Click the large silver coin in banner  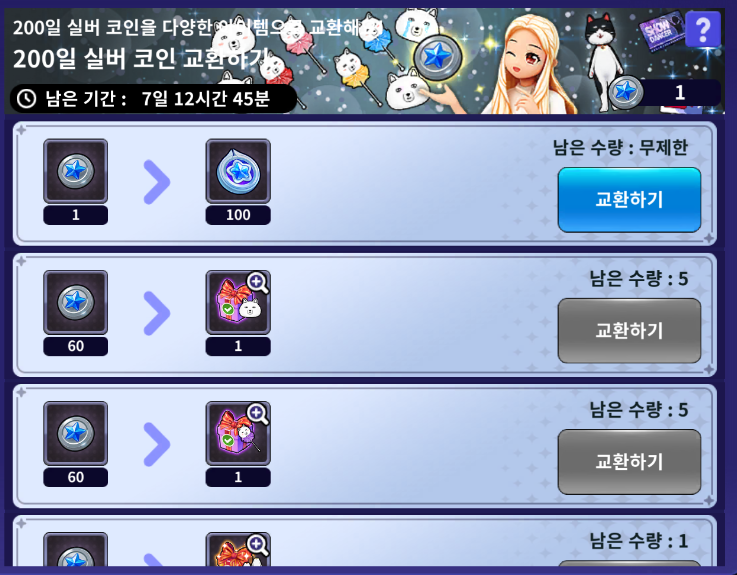437,57
